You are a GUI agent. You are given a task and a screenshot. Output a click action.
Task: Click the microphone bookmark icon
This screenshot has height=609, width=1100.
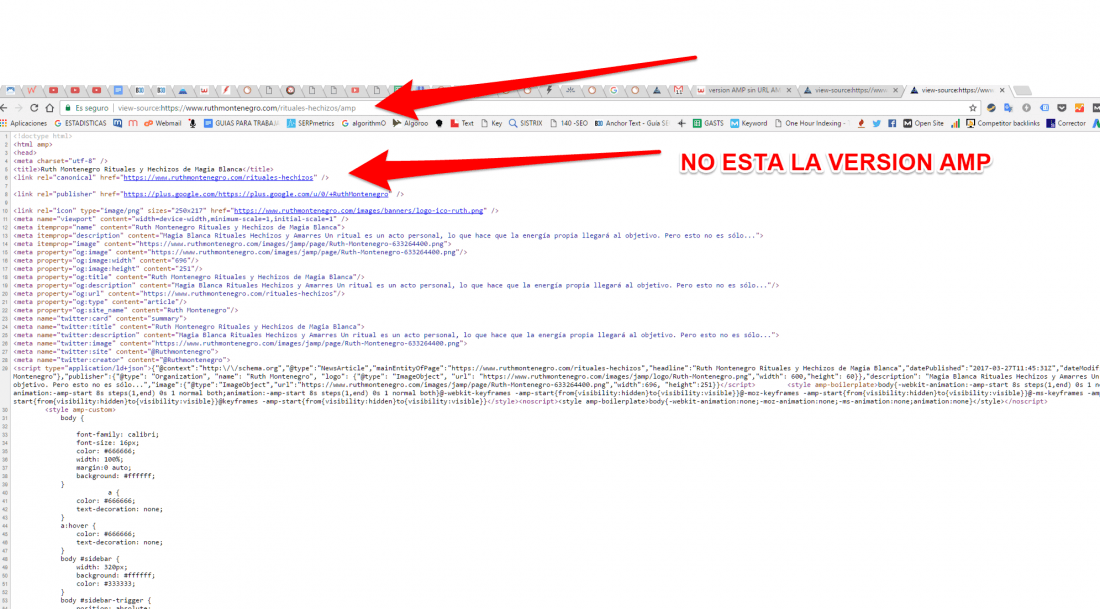pyautogui.click(x=192, y=123)
